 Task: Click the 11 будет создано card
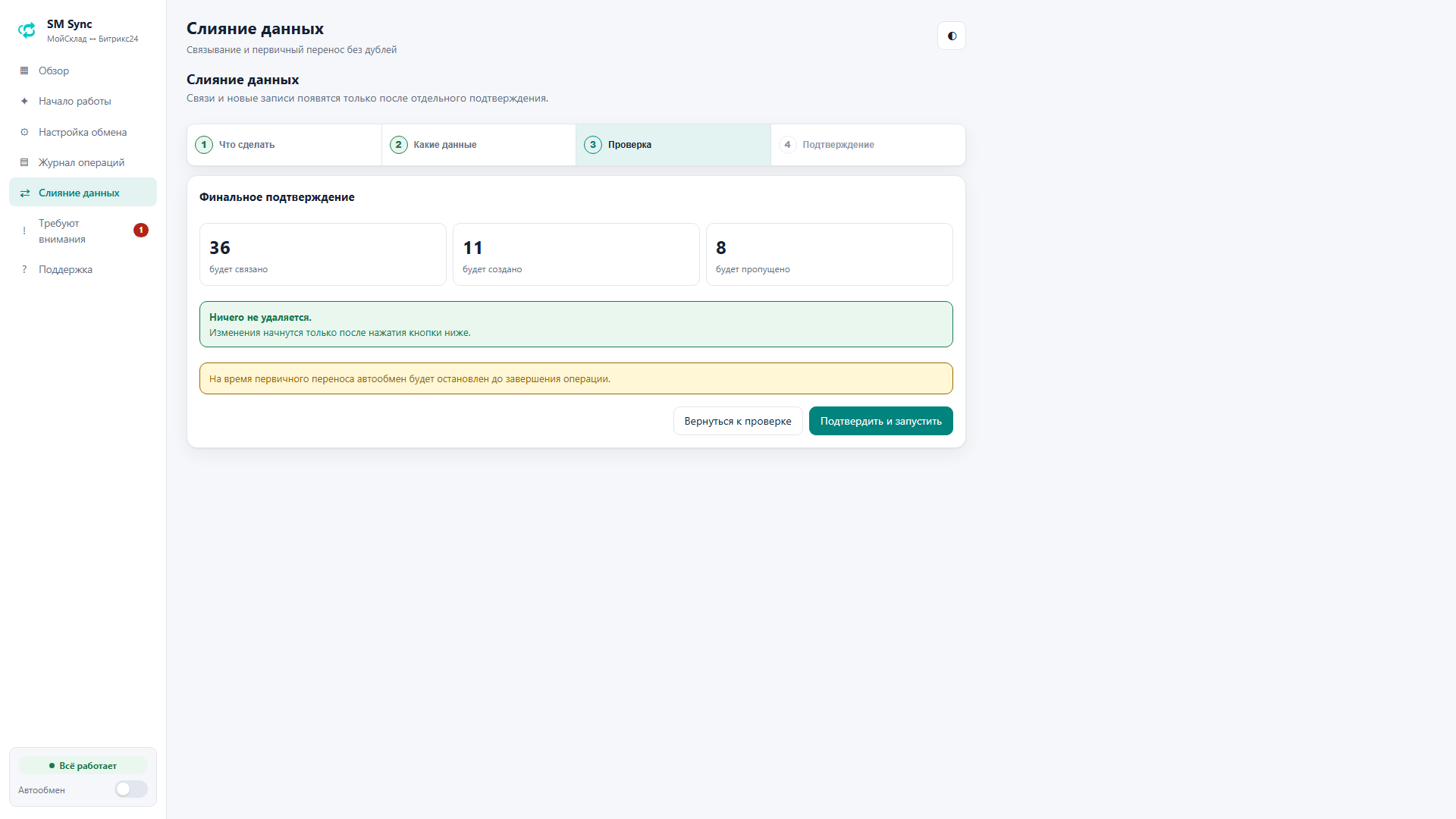point(576,255)
